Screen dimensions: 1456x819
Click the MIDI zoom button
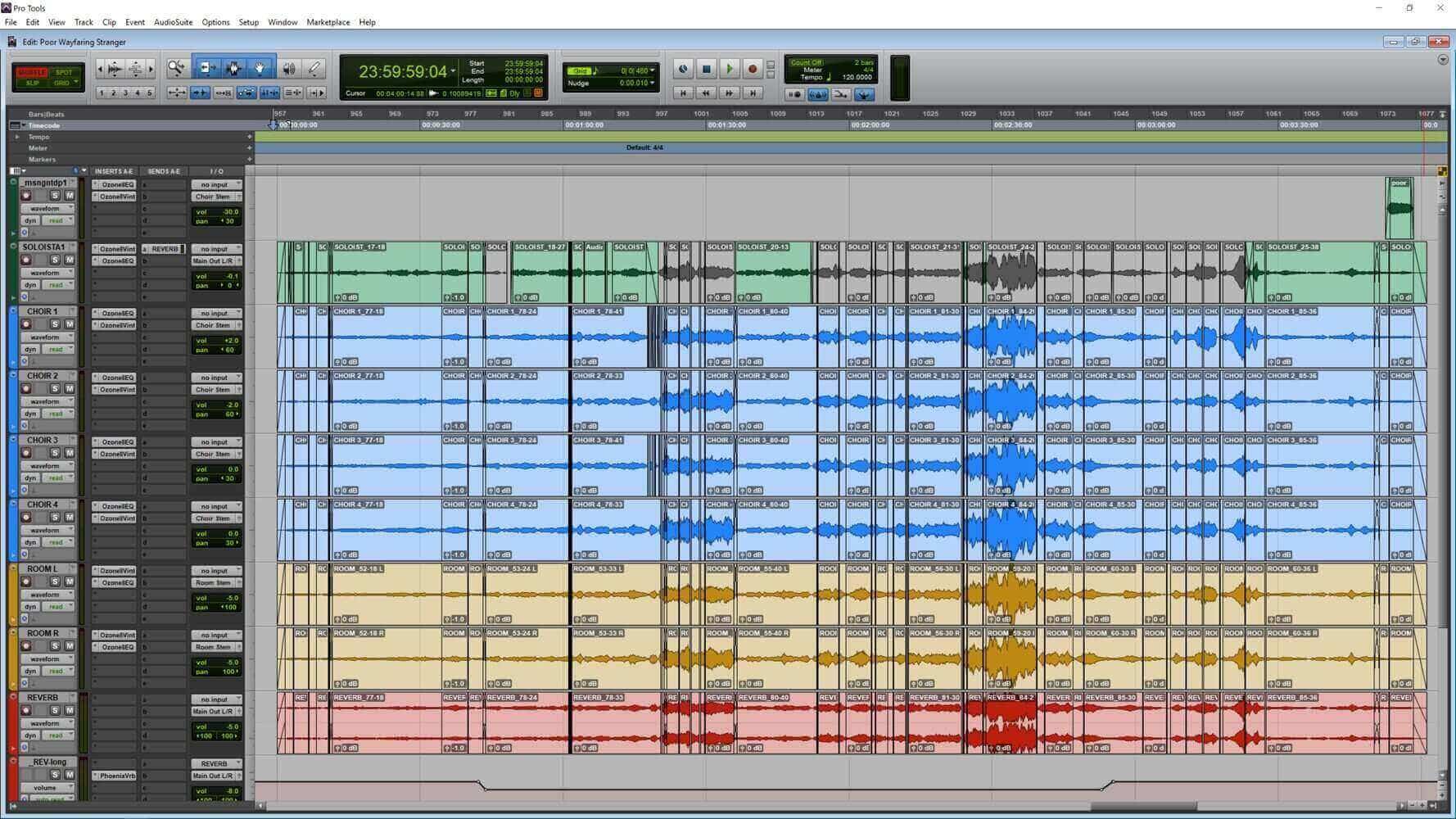[135, 69]
